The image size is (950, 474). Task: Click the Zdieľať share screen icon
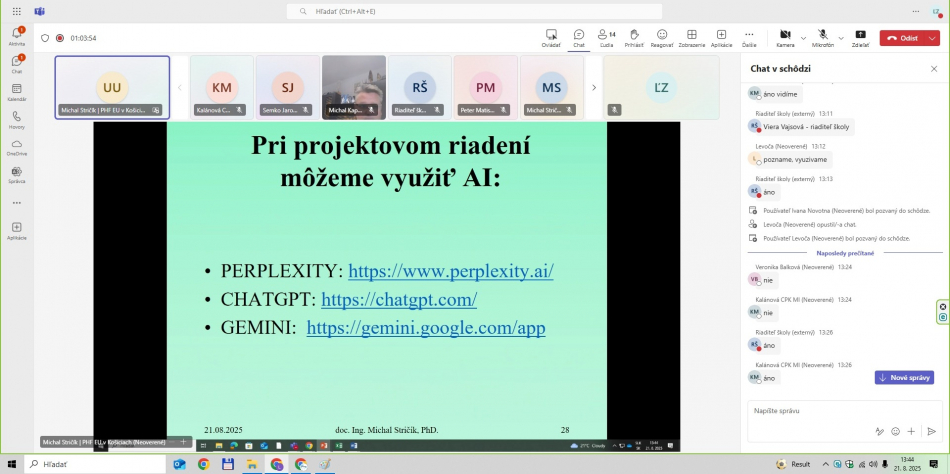(860, 37)
